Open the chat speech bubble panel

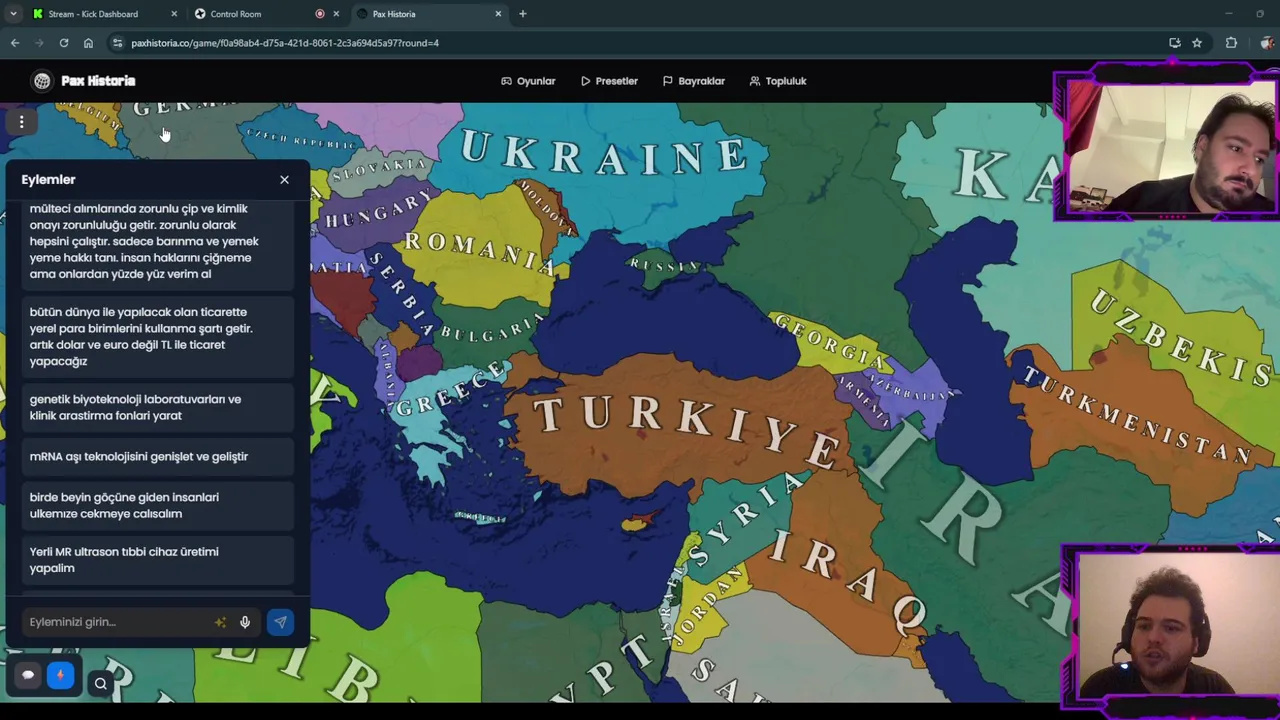point(28,675)
